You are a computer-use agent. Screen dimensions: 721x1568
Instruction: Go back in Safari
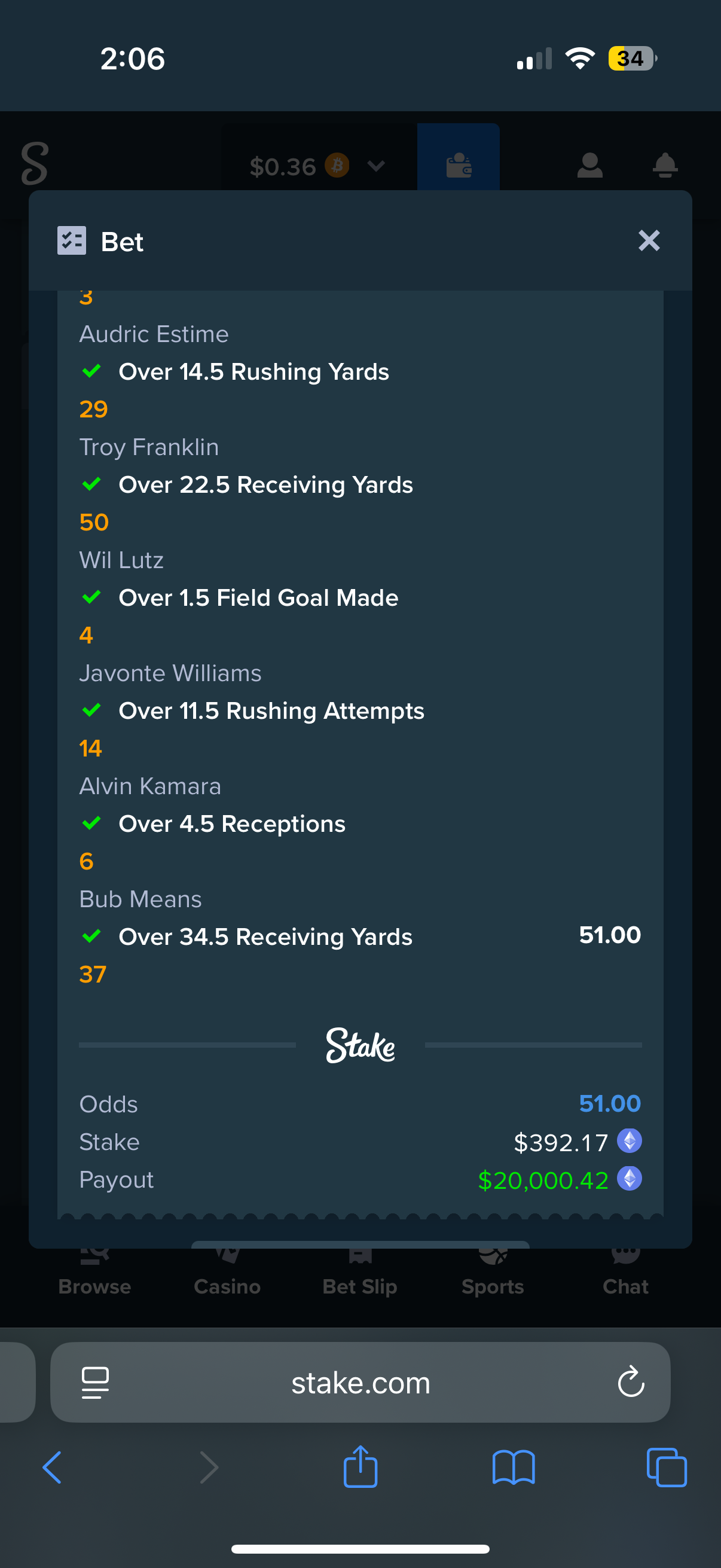click(53, 1467)
